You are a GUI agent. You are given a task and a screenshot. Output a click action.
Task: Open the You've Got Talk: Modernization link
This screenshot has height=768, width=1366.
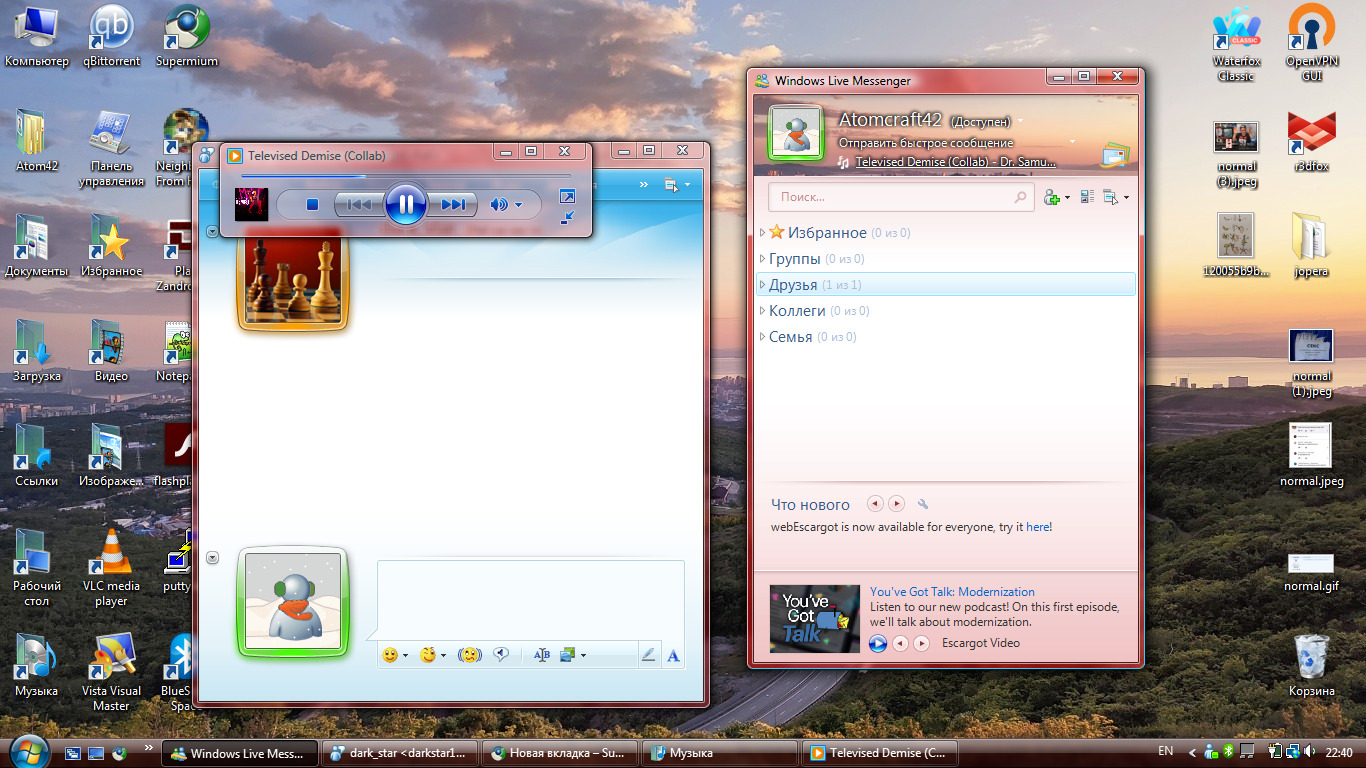point(952,592)
